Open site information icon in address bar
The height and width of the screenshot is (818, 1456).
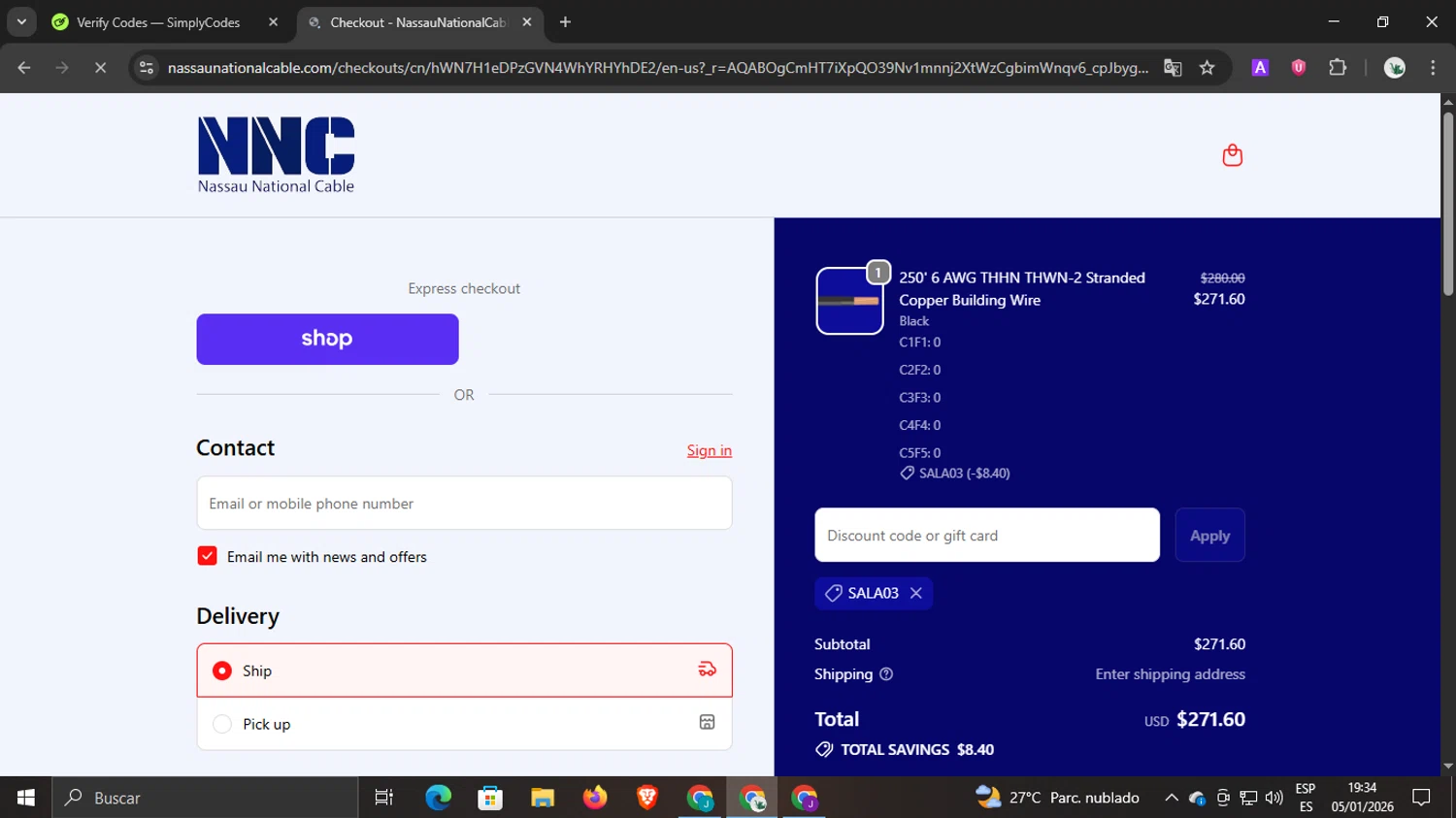[x=147, y=68]
